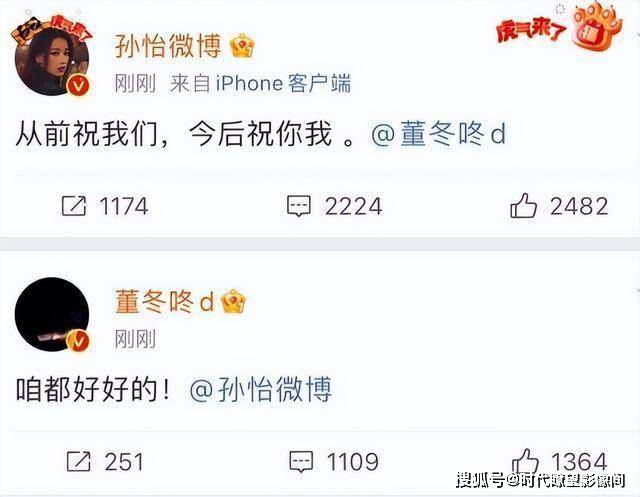Click the repost count 1174
Viewport: 640px width, 497px height.
click(x=124, y=206)
